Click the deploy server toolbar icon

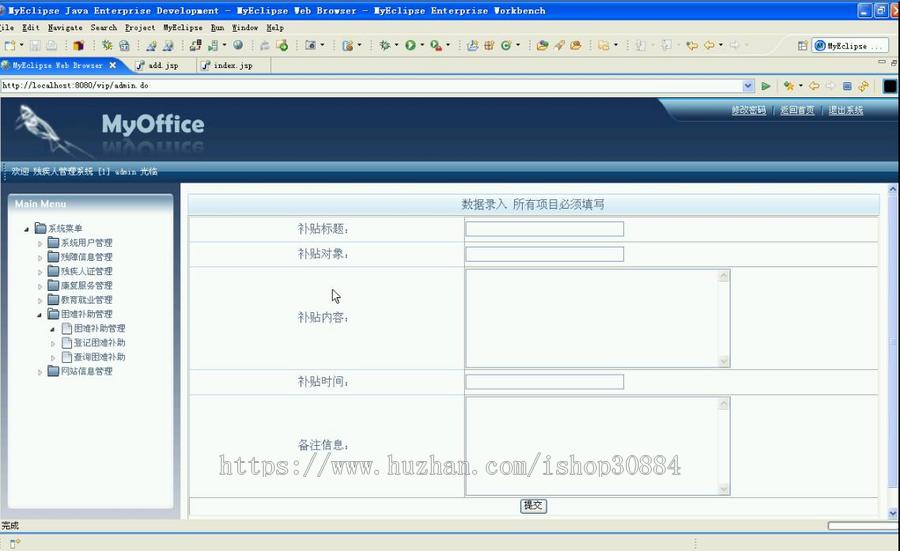pyautogui.click(x=195, y=45)
